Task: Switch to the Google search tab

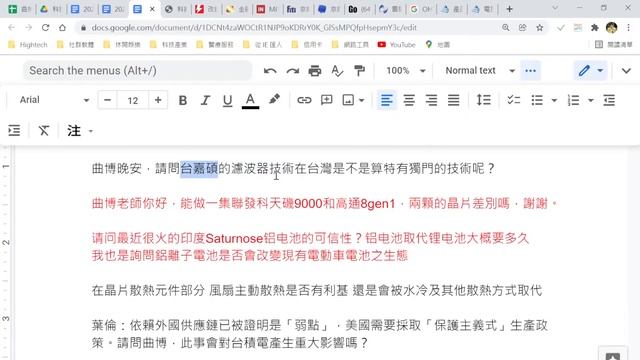Action: coord(421,9)
